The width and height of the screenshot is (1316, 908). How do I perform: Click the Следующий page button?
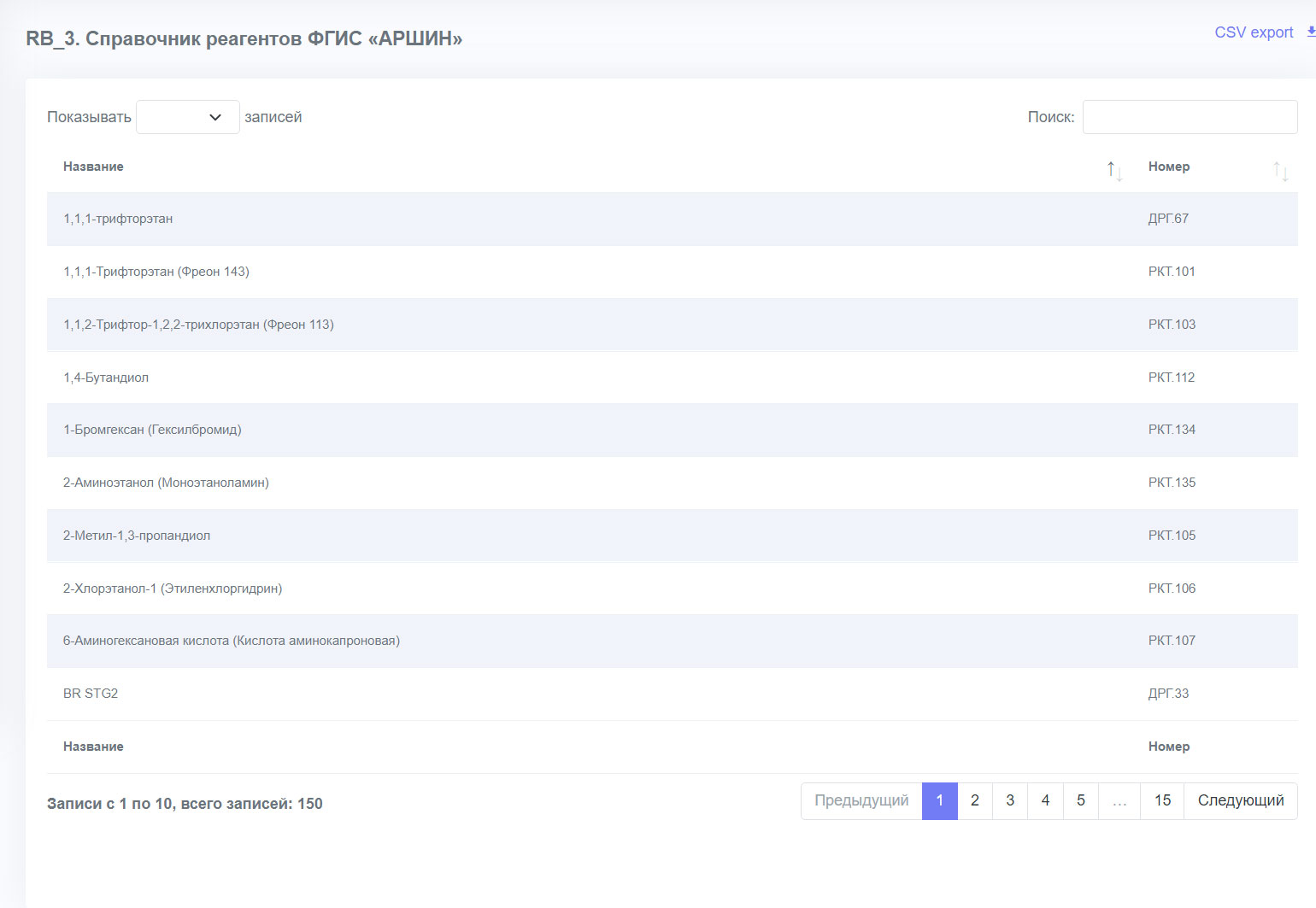(1241, 801)
